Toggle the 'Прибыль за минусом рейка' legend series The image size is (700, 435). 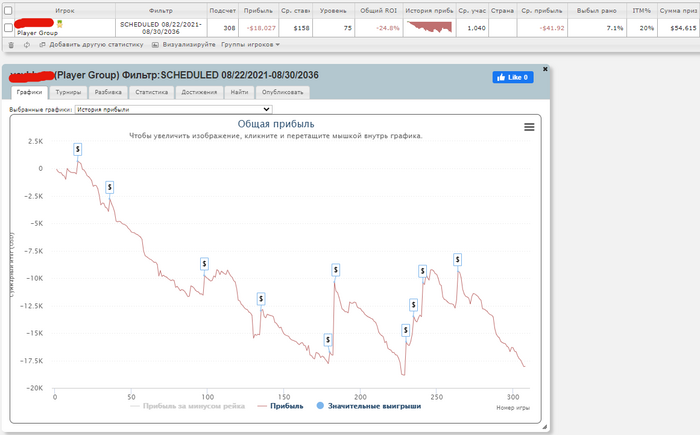[188, 406]
